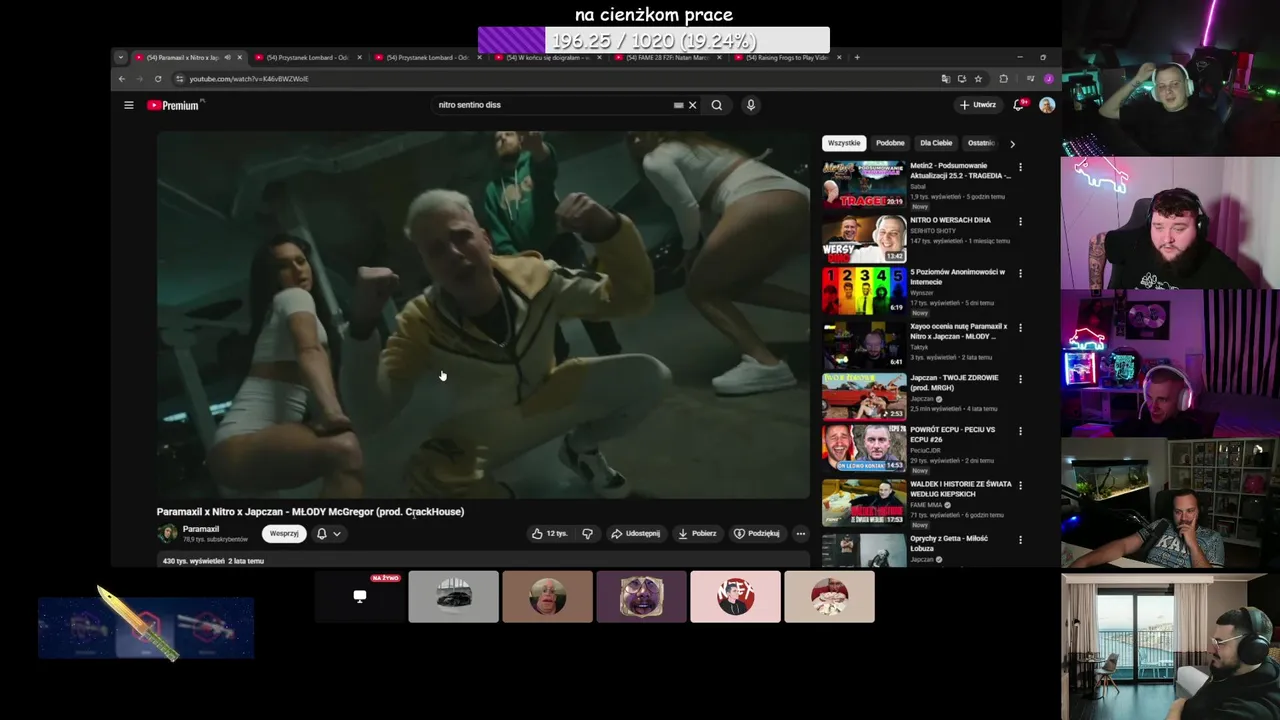Download video with Pobierz button

coord(697,534)
